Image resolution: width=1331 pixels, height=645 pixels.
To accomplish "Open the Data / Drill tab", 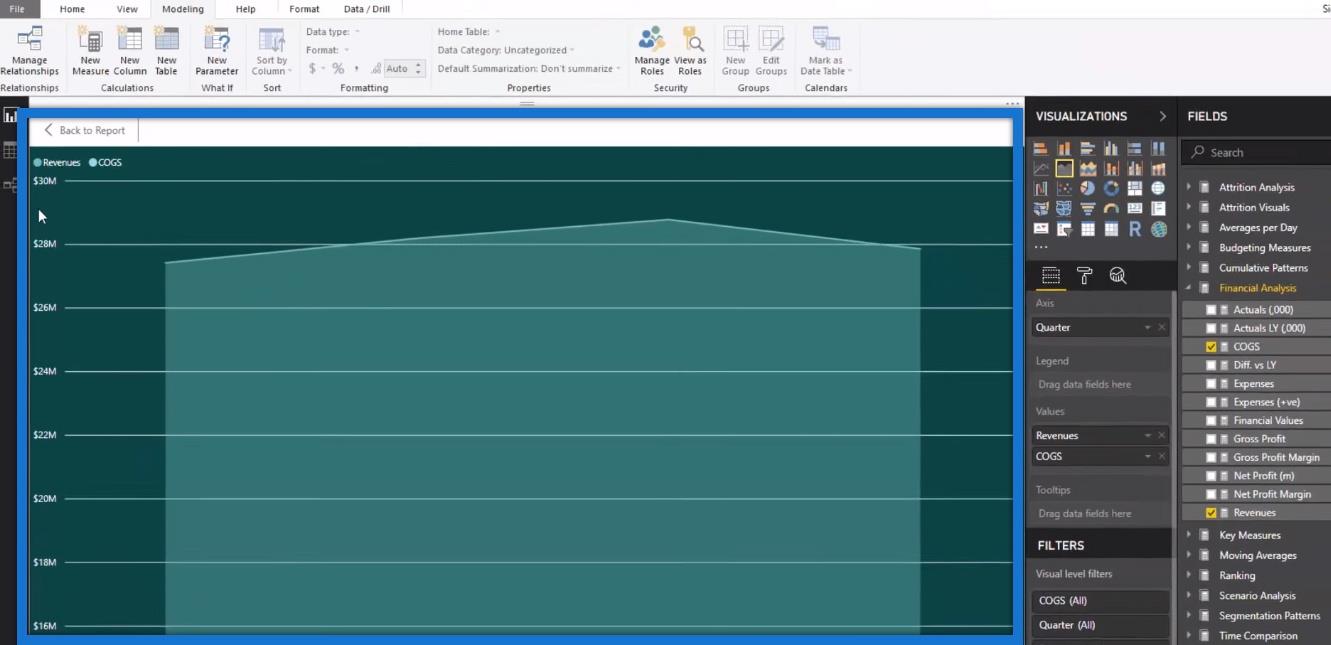I will click(366, 9).
